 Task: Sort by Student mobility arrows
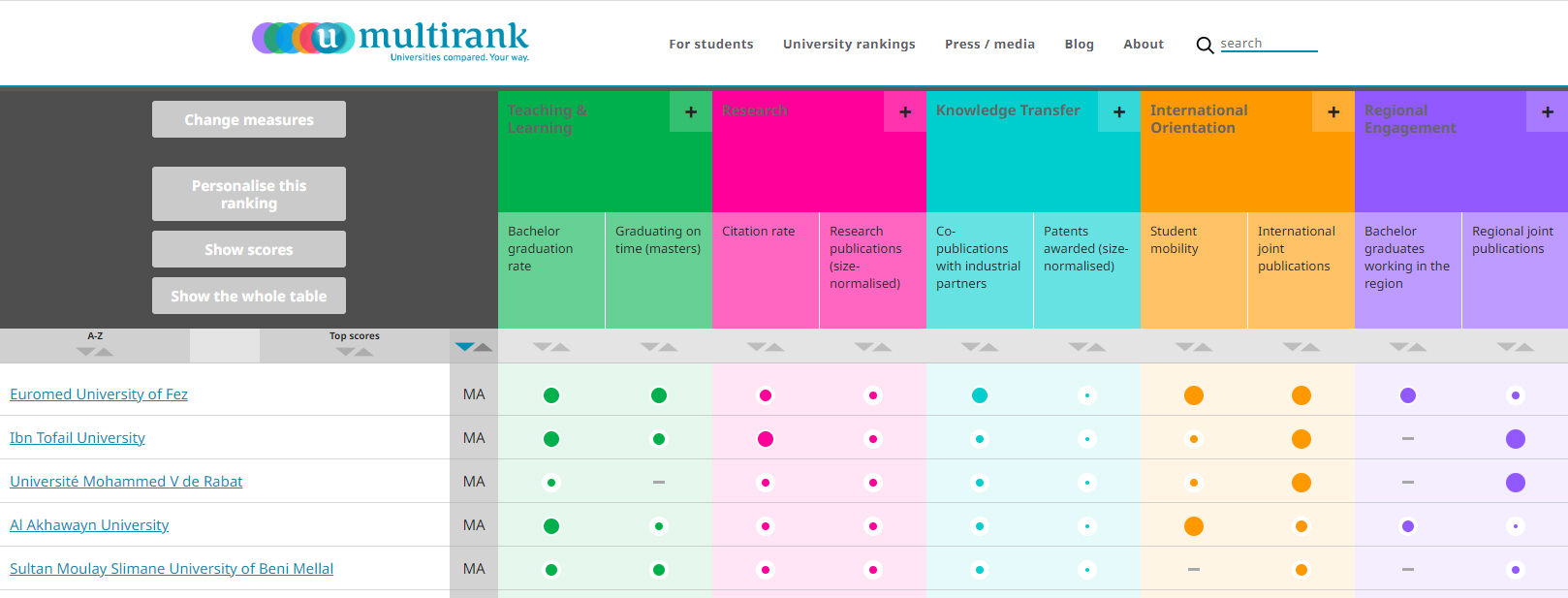[1194, 347]
